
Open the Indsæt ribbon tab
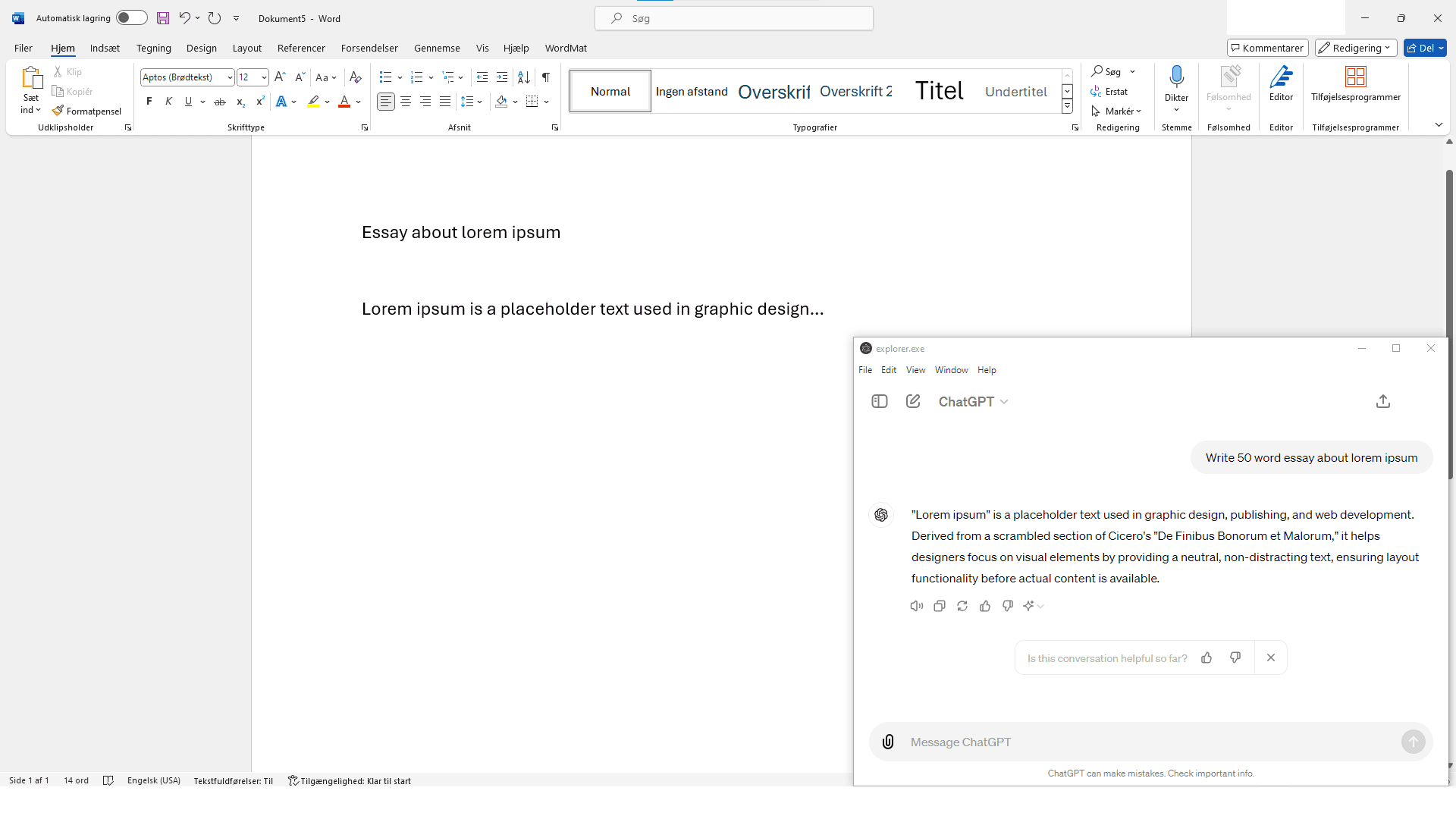(x=105, y=48)
